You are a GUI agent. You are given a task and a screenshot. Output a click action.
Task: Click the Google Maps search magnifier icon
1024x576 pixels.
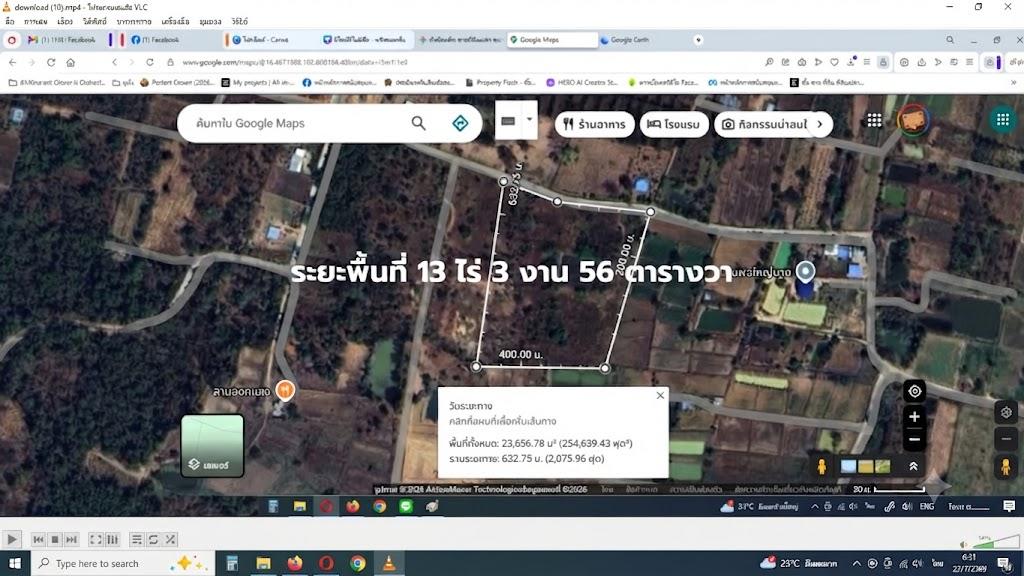click(x=419, y=123)
